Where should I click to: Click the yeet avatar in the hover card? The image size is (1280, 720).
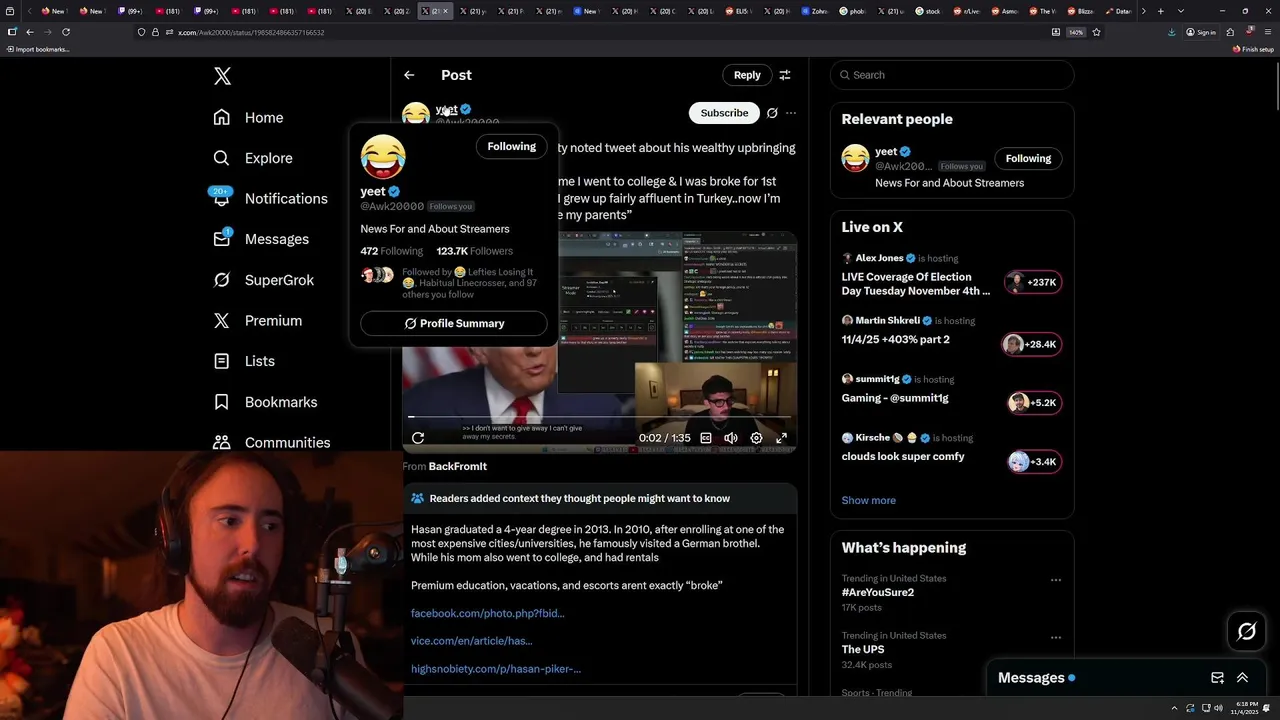click(x=383, y=157)
